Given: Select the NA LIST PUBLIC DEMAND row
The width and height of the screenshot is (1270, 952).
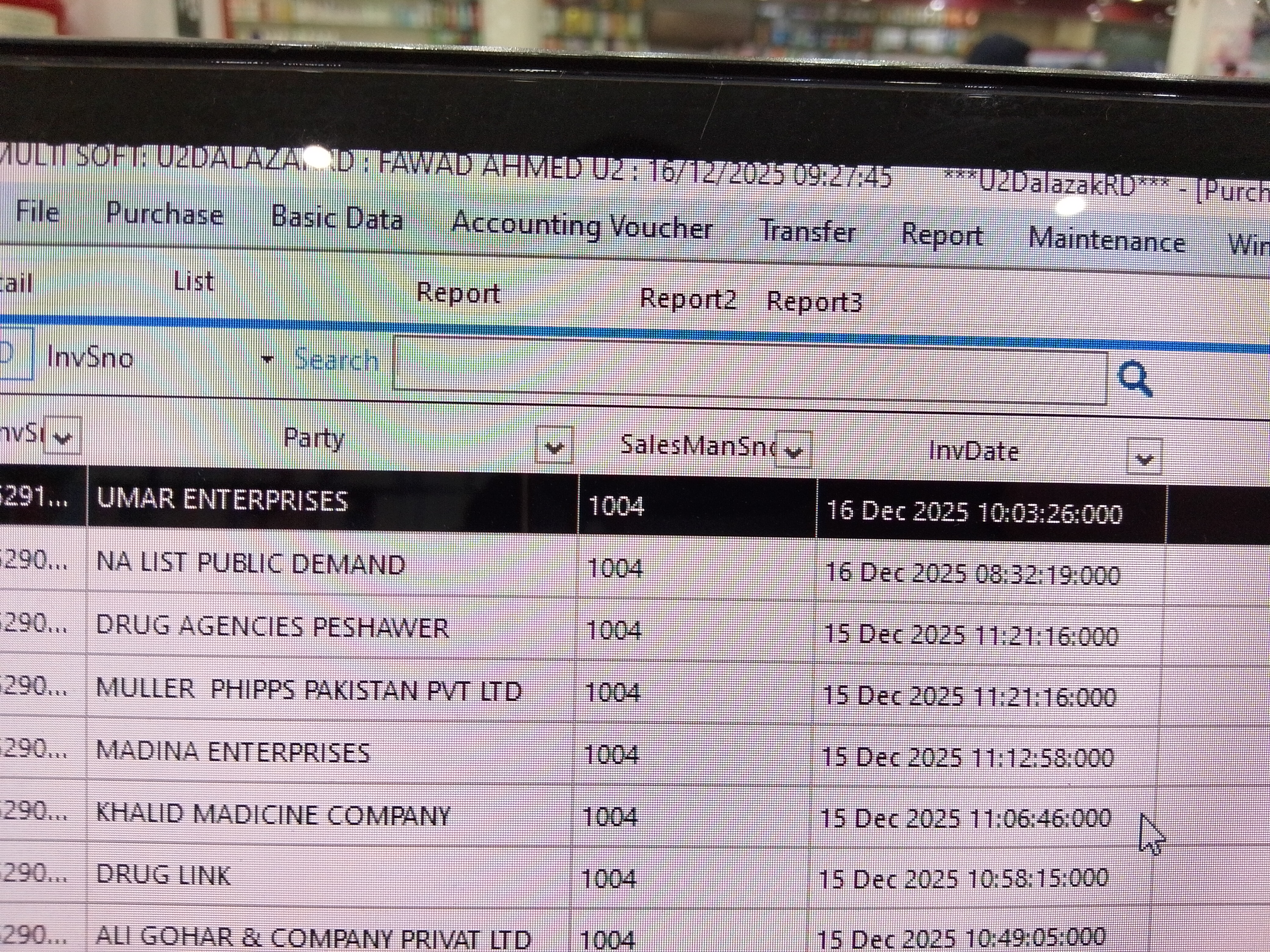Looking at the screenshot, I should [x=251, y=564].
